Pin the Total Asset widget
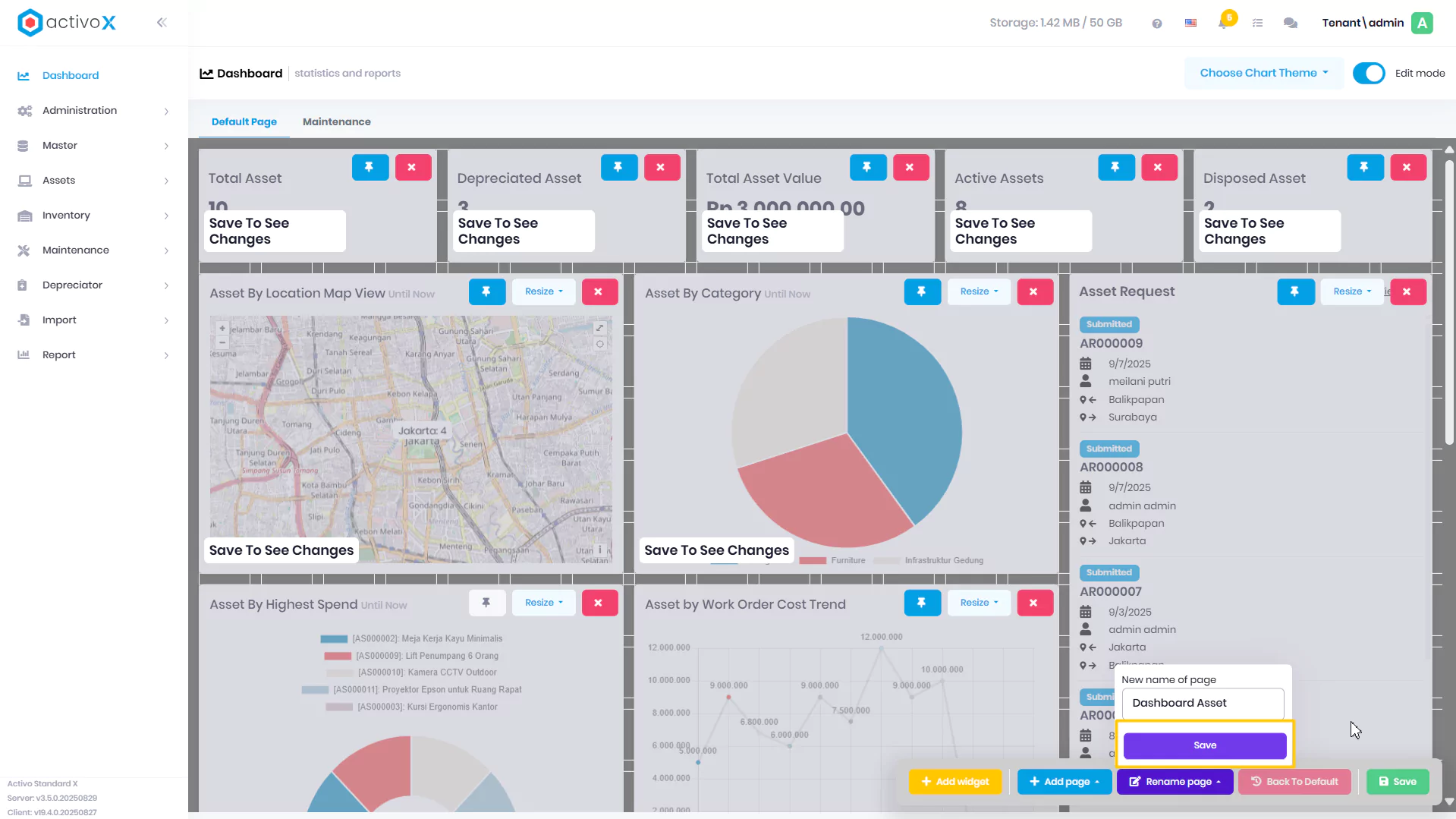This screenshot has width=1456, height=819. point(370,167)
